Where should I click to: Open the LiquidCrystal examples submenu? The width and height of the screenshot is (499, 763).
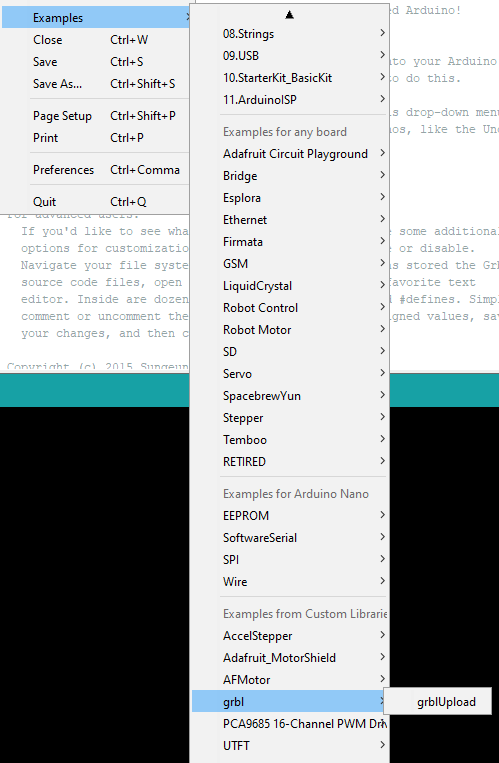click(x=290, y=286)
